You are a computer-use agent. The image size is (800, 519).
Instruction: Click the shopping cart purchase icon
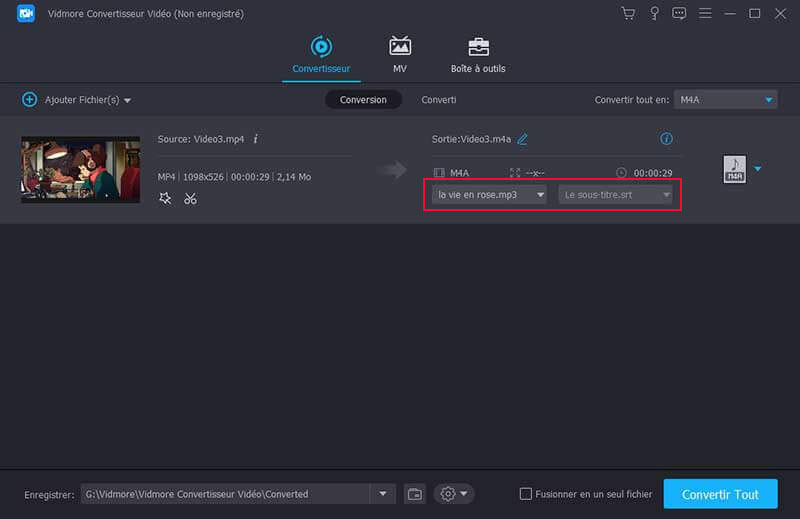tap(628, 14)
